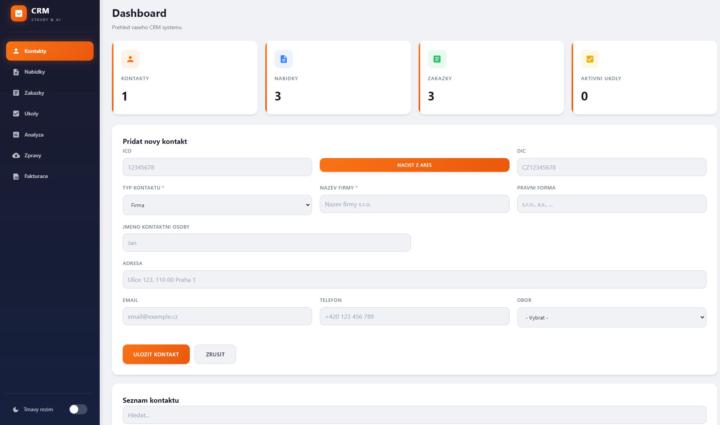Click the Zpravy cloud icon in sidebar
The image size is (720, 425).
[x=16, y=156]
